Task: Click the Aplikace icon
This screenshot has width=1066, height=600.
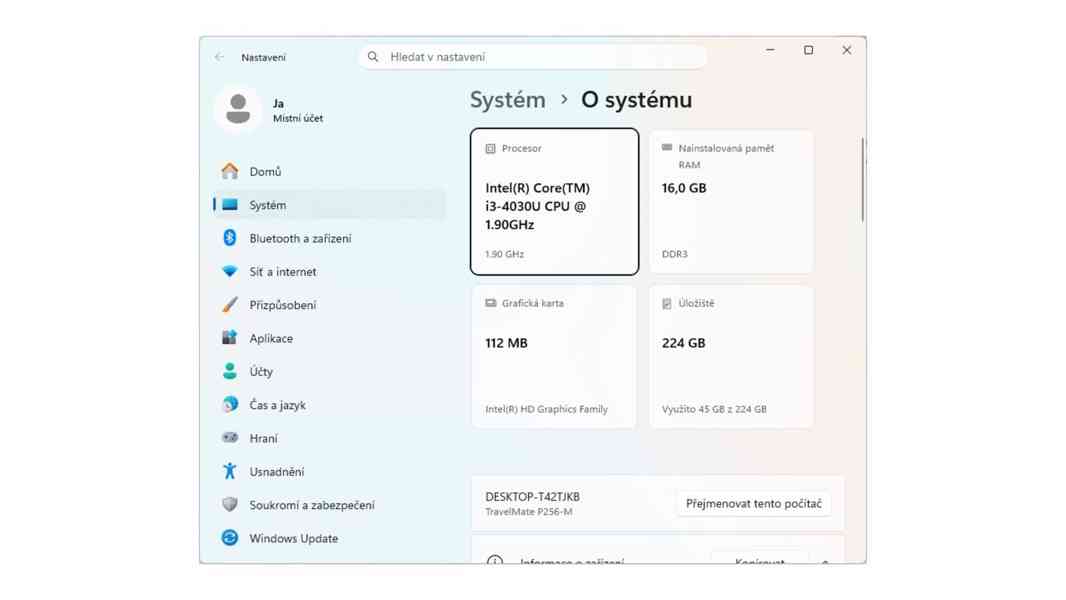Action: [x=230, y=338]
